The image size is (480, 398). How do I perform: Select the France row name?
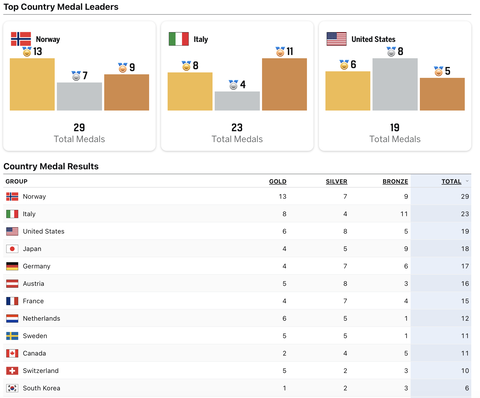point(33,301)
